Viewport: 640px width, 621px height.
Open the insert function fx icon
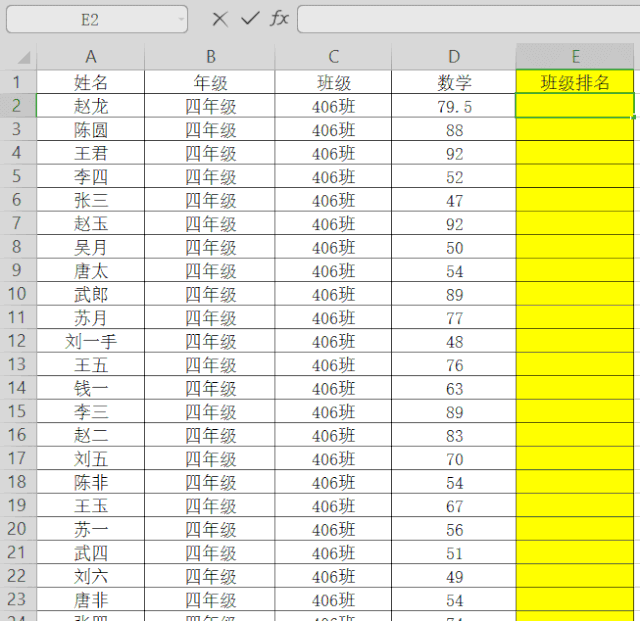tap(280, 19)
